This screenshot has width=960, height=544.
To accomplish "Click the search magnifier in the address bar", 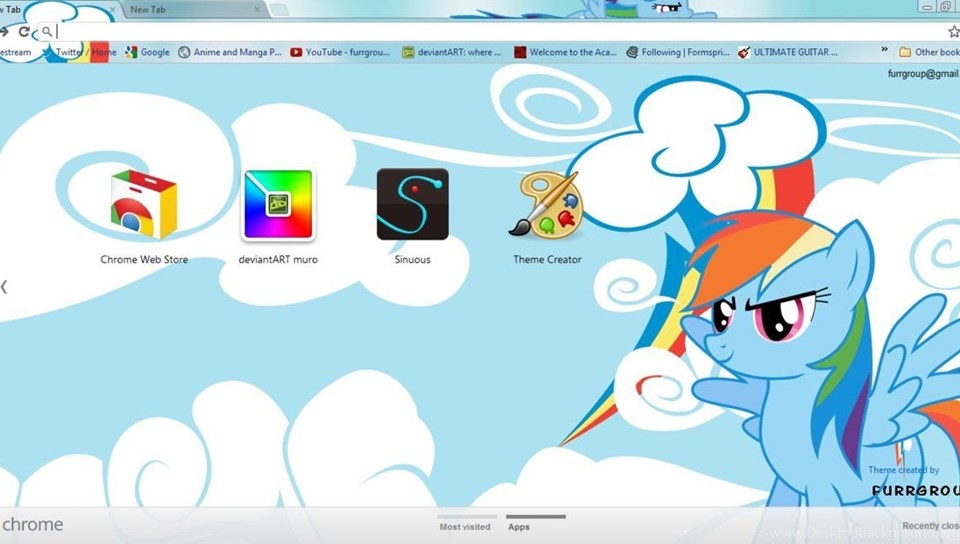I will tap(47, 31).
